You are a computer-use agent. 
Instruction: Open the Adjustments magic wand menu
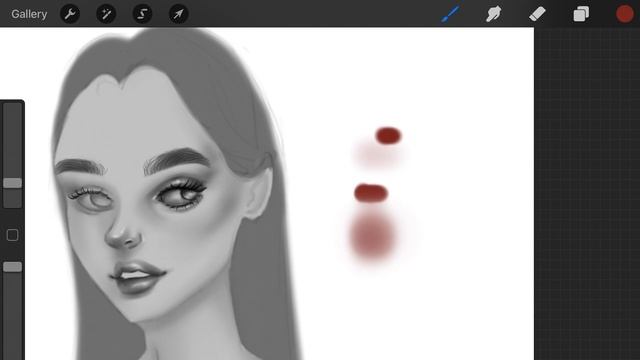(106, 14)
